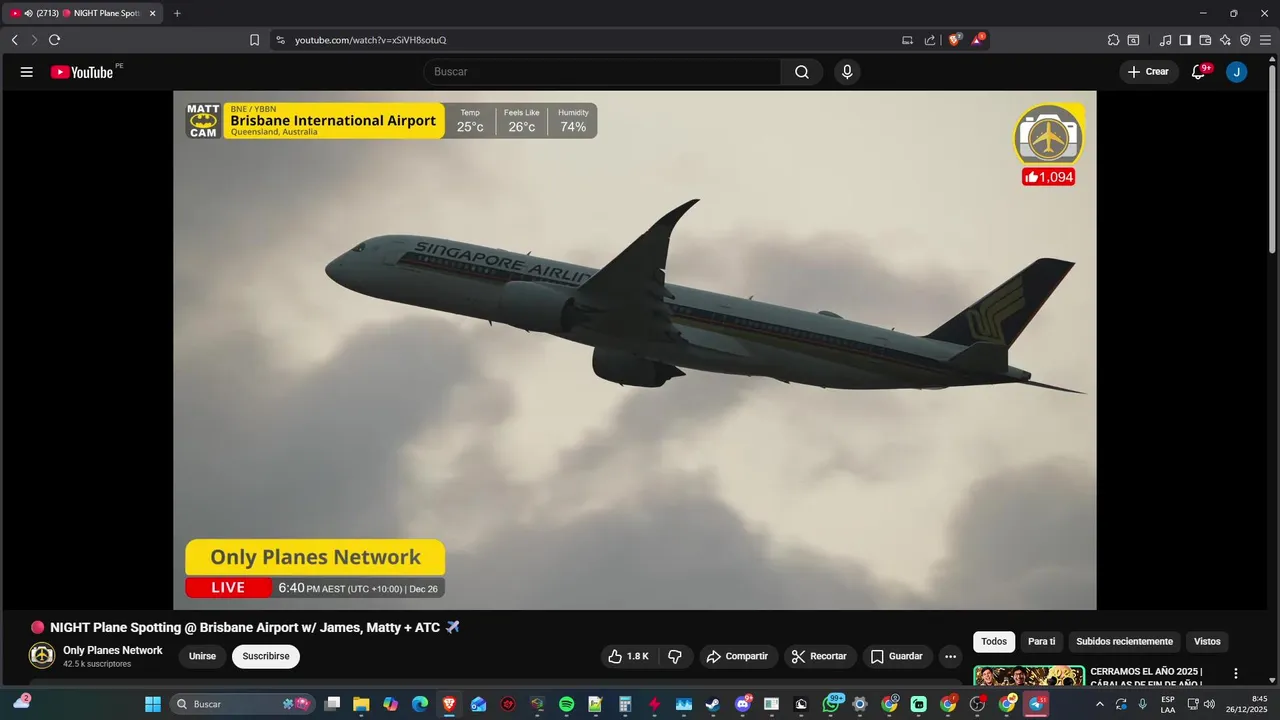Show hidden system tray icons chevron

1100,704
